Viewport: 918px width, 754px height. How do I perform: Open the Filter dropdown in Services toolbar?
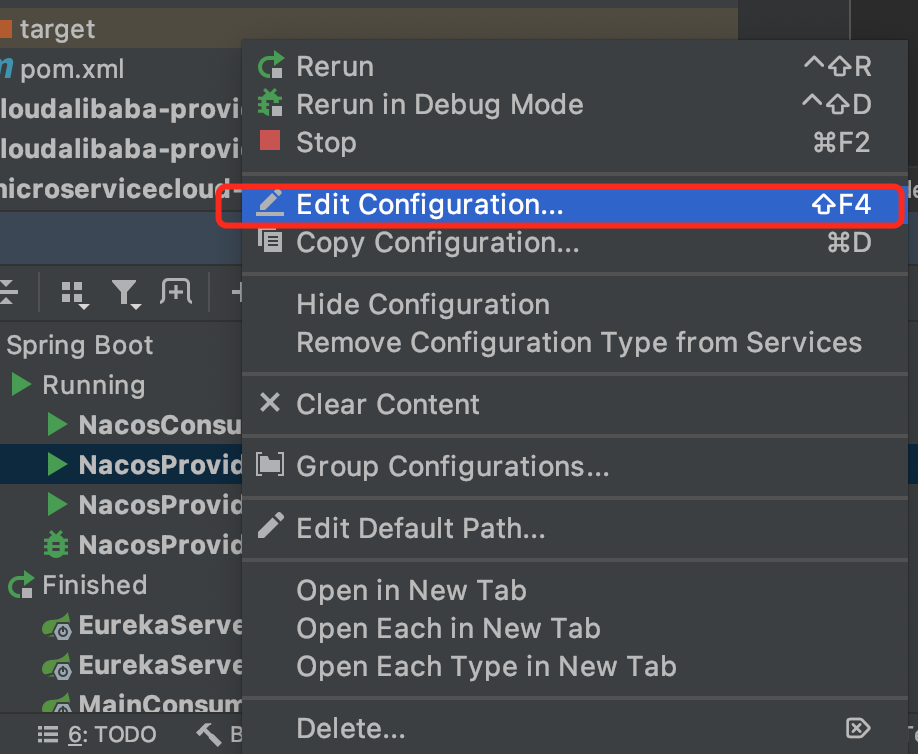125,292
